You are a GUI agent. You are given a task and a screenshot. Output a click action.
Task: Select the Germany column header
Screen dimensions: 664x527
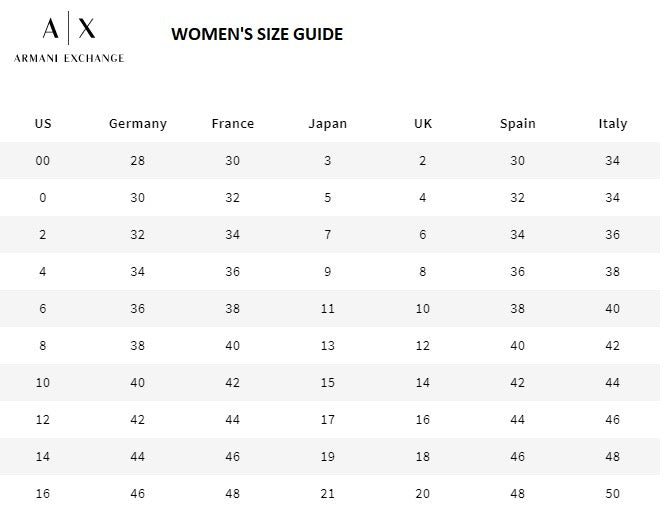[138, 124]
